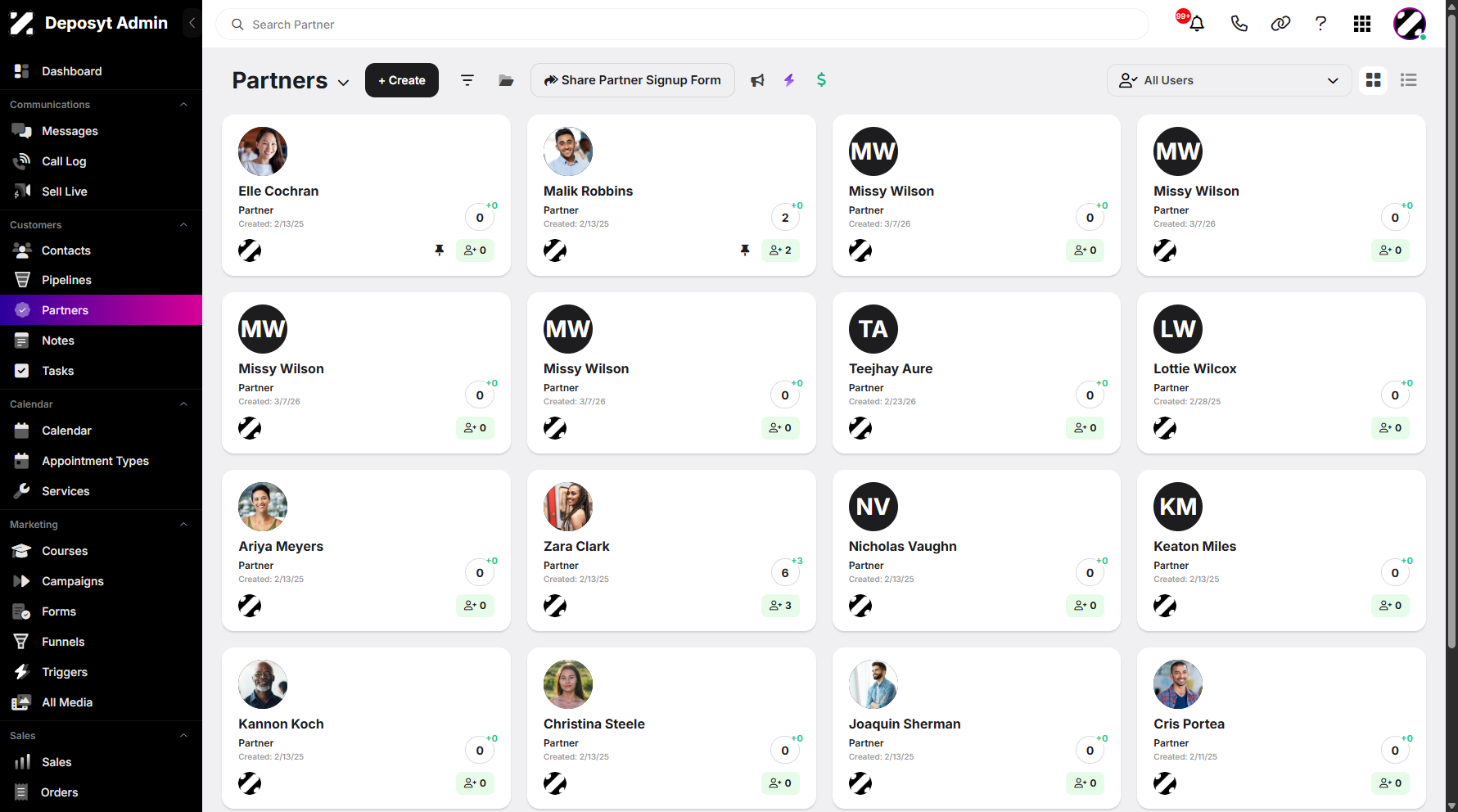The image size is (1458, 812).
Task: Click Zara Clark's referral count badge
Action: pyautogui.click(x=785, y=573)
